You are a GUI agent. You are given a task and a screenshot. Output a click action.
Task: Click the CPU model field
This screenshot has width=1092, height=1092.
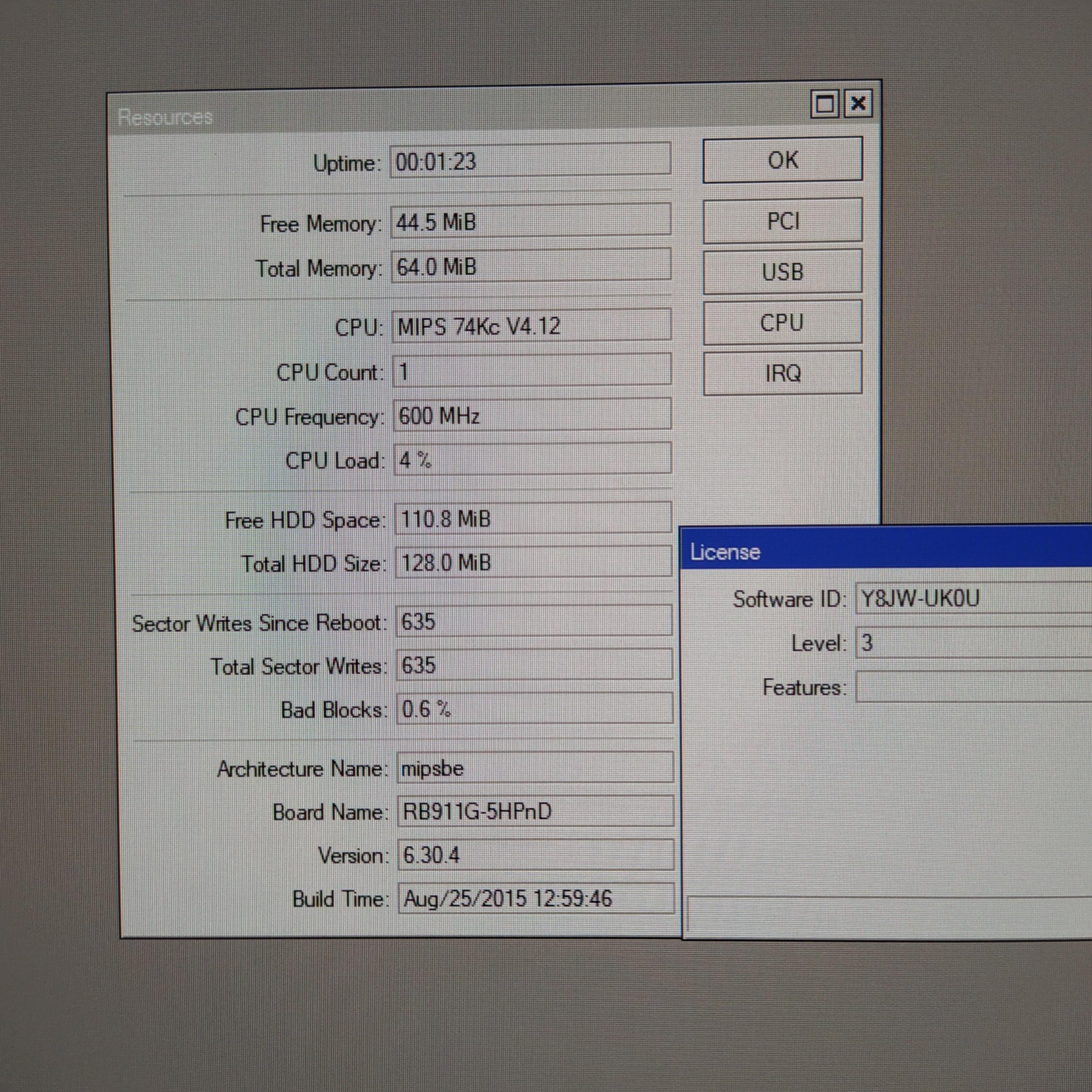pos(531,326)
